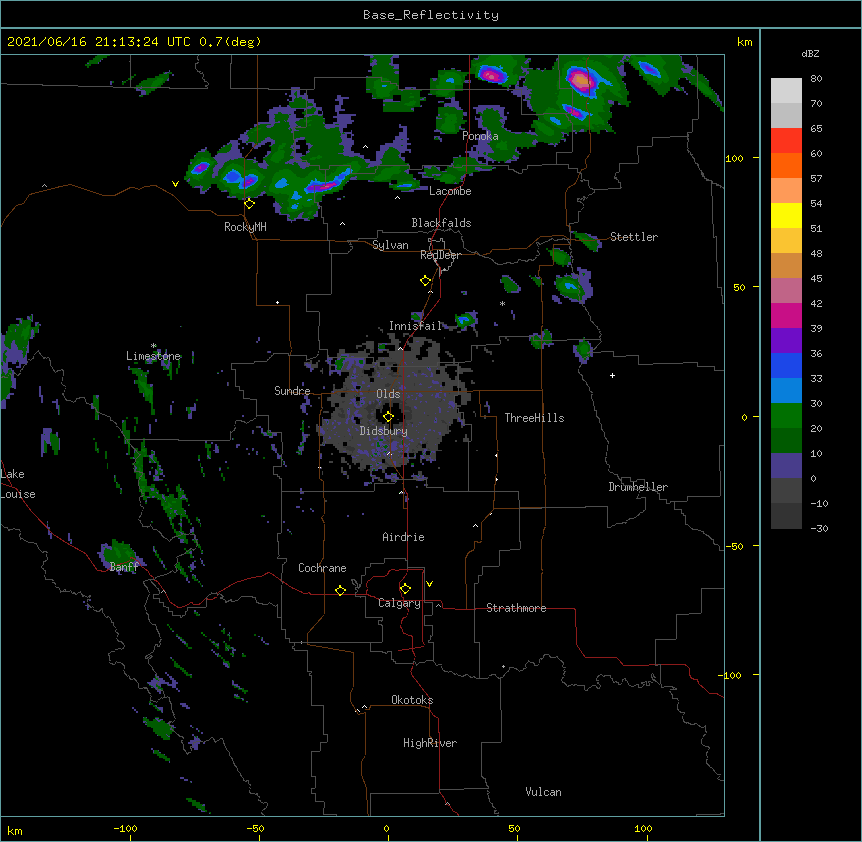Pick the slate purple 0-10 dBZ legend swatch
The width and height of the screenshot is (862, 842).
[786, 466]
